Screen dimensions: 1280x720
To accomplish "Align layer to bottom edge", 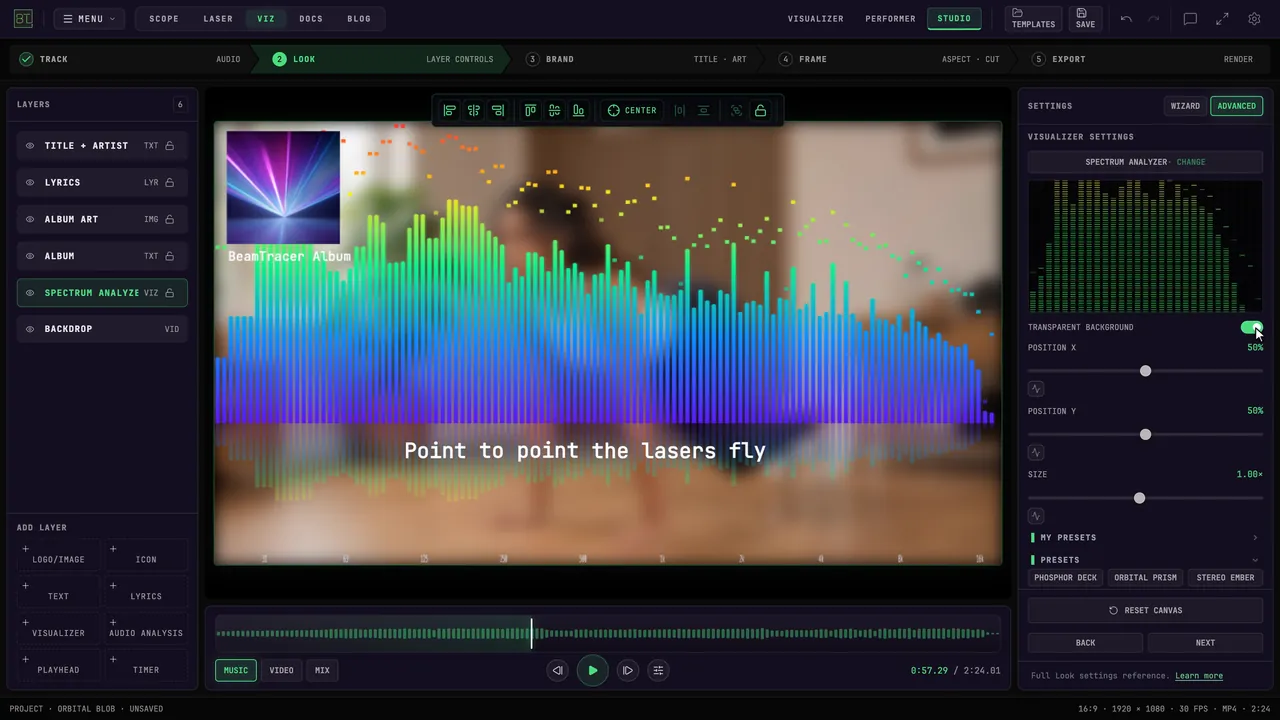I will pos(578,110).
